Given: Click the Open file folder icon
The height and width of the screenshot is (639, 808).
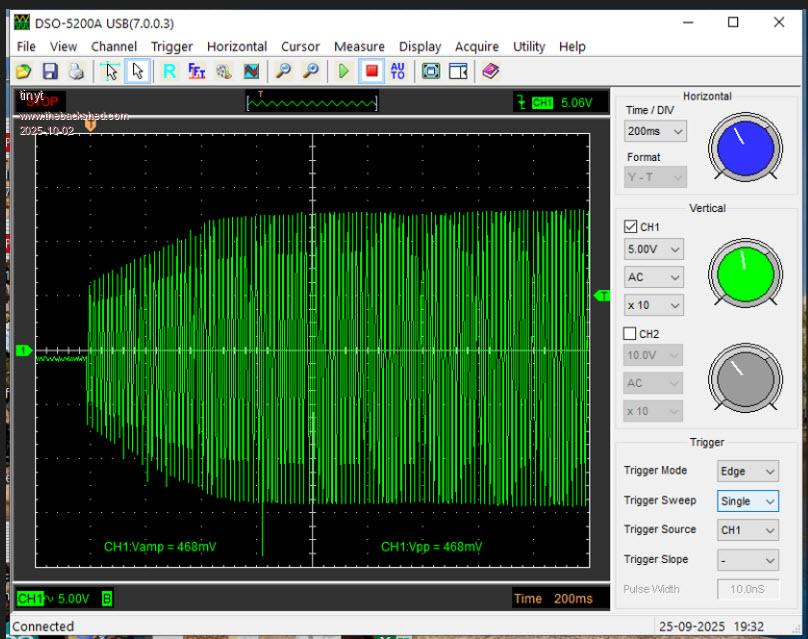Looking at the screenshot, I should (23, 71).
